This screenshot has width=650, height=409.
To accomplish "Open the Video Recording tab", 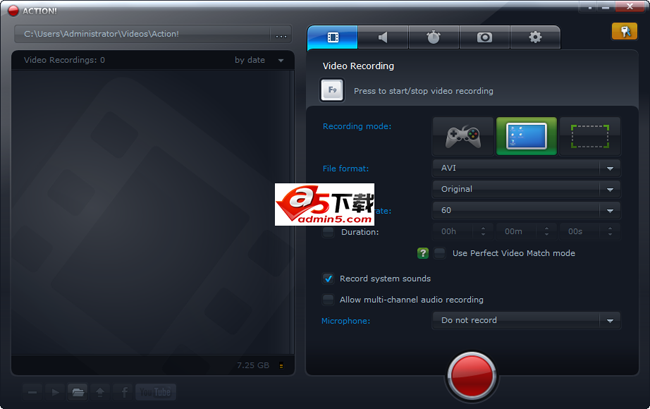I will coord(332,37).
